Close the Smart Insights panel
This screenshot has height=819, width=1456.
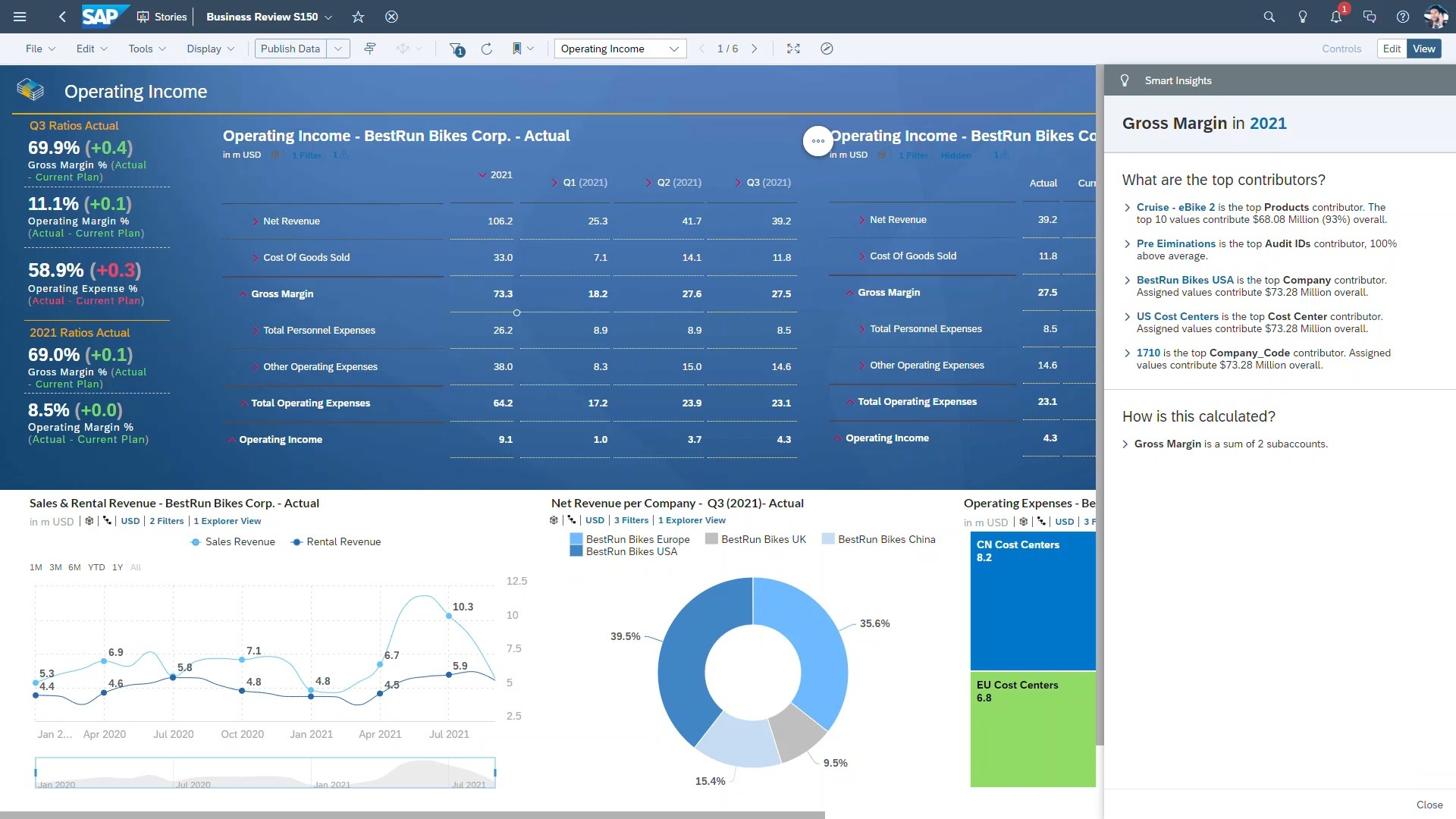[1429, 805]
